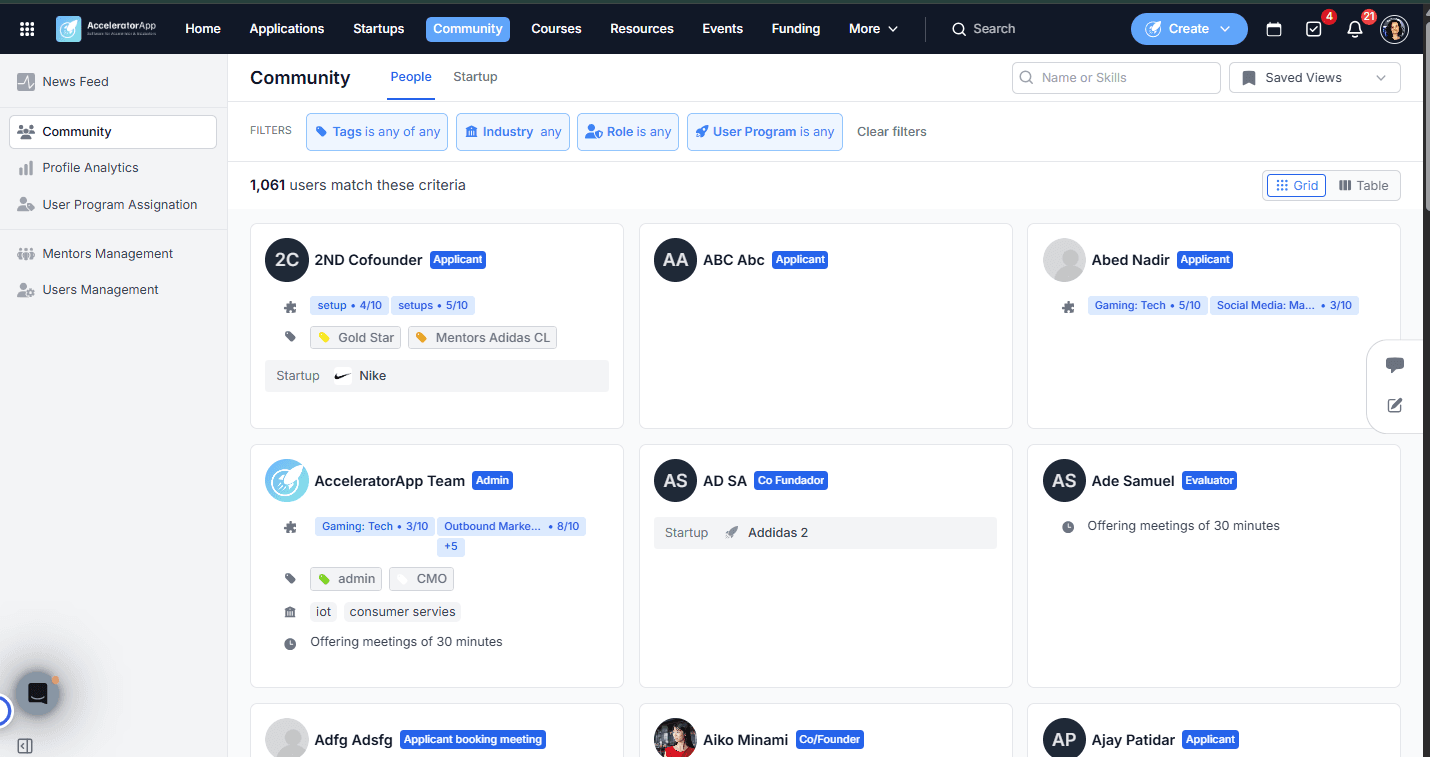The width and height of the screenshot is (1430, 757).
Task: Click the Clear filters link
Action: 892,132
